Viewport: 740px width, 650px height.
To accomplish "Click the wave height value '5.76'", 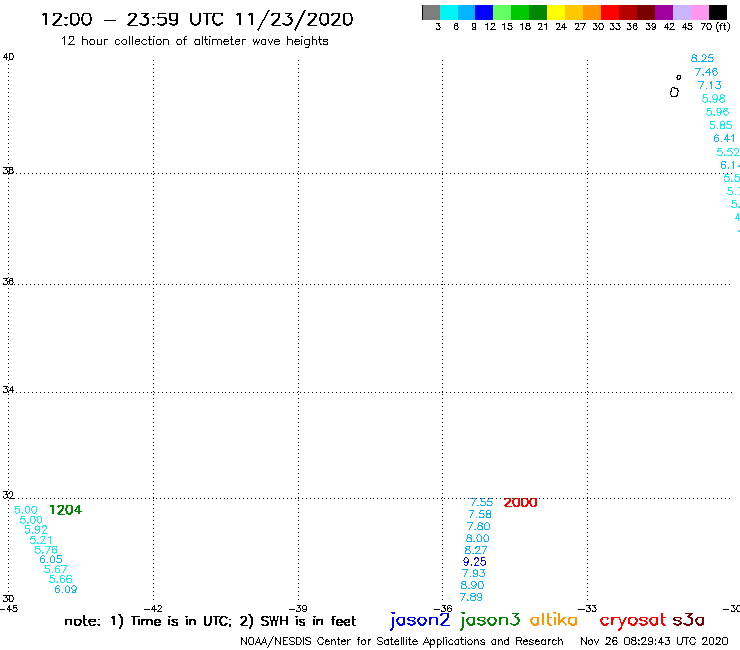I will [x=46, y=550].
